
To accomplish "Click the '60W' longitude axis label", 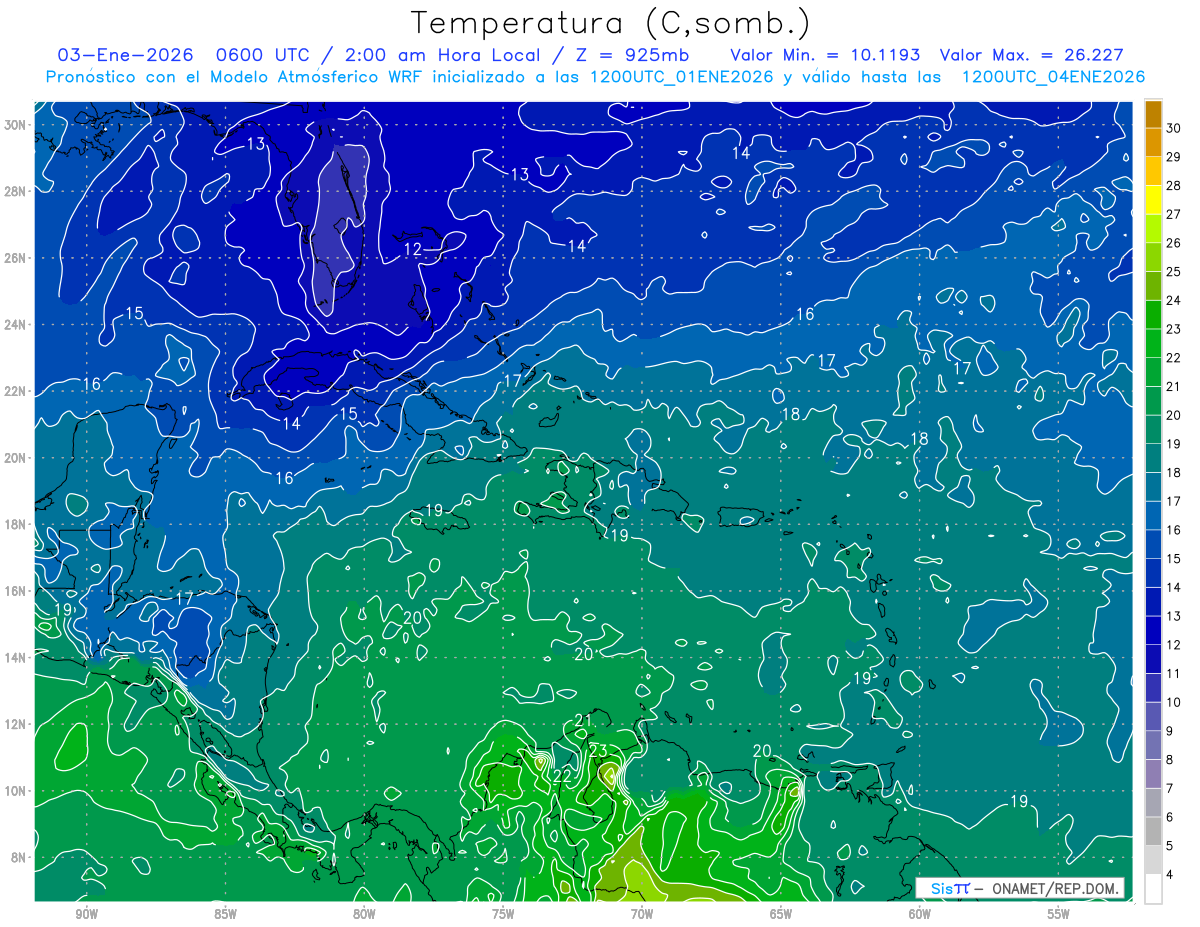I will pyautogui.click(x=920, y=915).
